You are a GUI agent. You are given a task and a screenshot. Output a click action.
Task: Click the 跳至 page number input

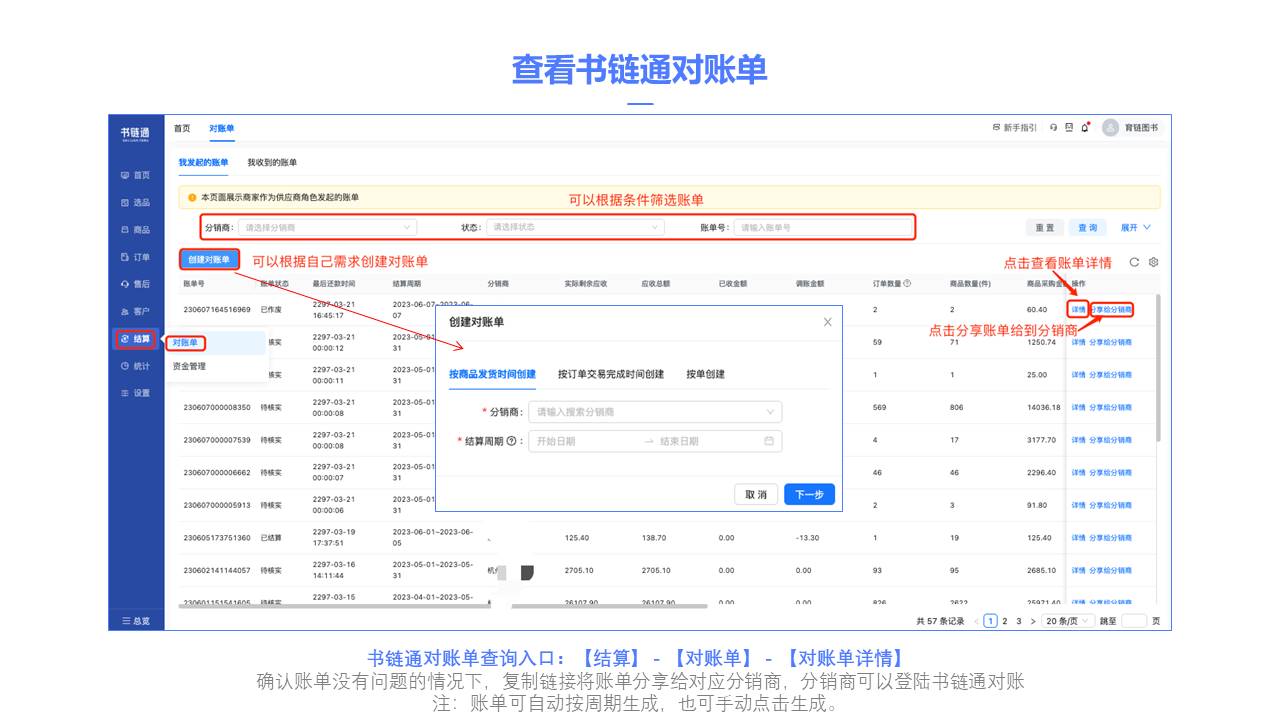tap(1134, 621)
